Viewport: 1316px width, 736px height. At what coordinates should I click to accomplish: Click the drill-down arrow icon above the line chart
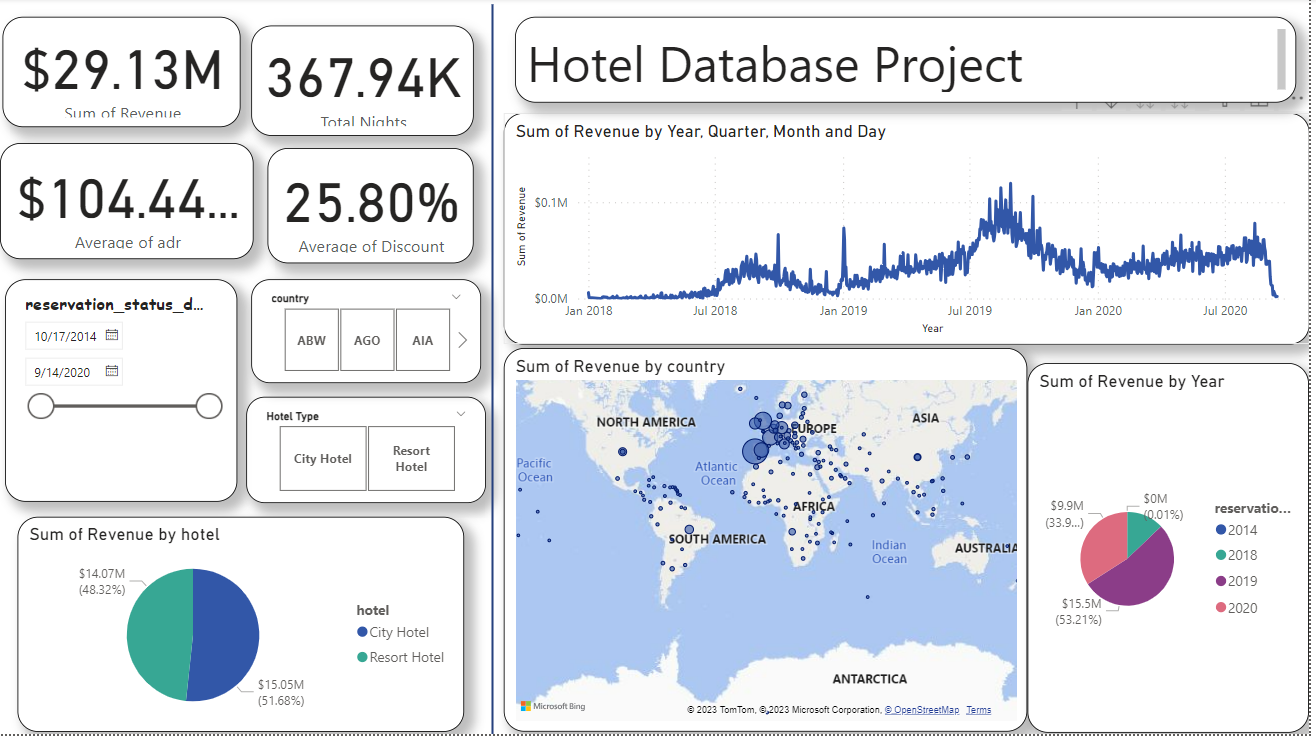(x=1111, y=102)
